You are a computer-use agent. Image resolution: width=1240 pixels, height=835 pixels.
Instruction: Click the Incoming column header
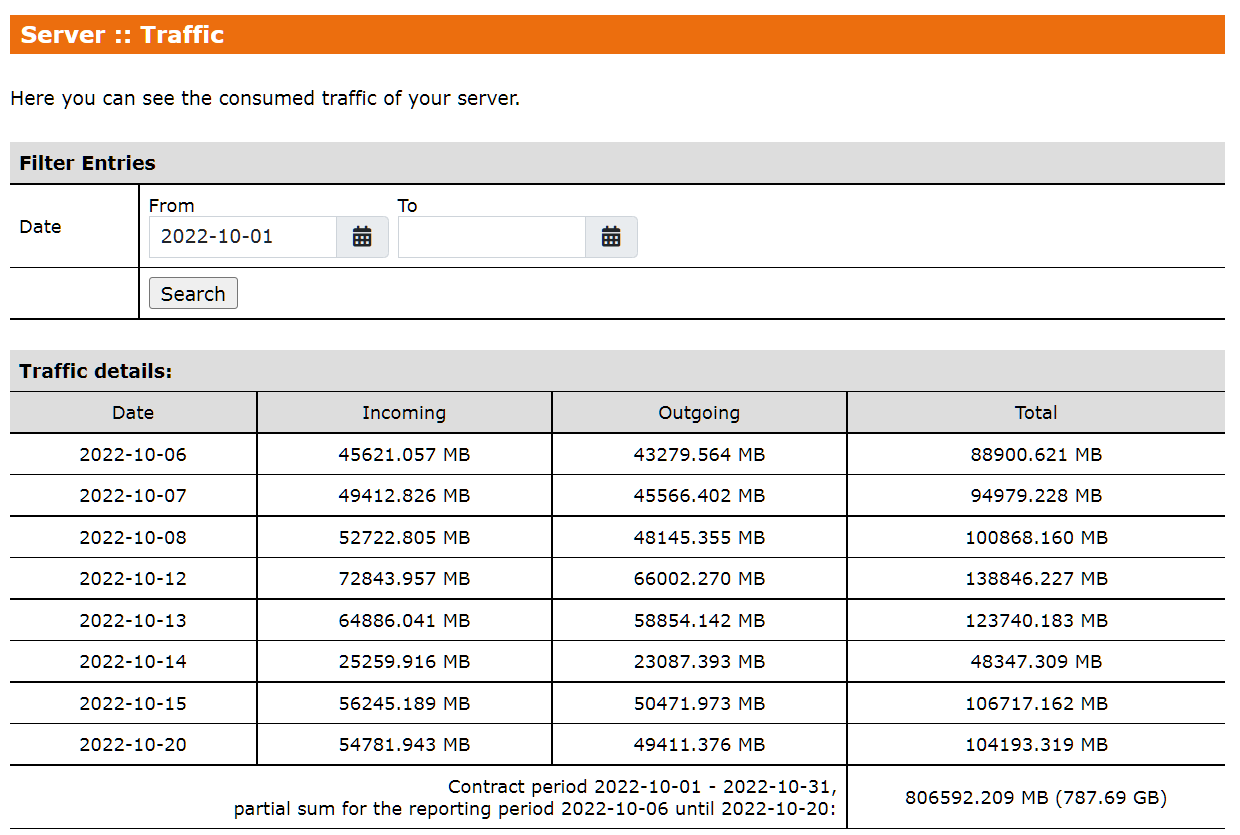(404, 412)
